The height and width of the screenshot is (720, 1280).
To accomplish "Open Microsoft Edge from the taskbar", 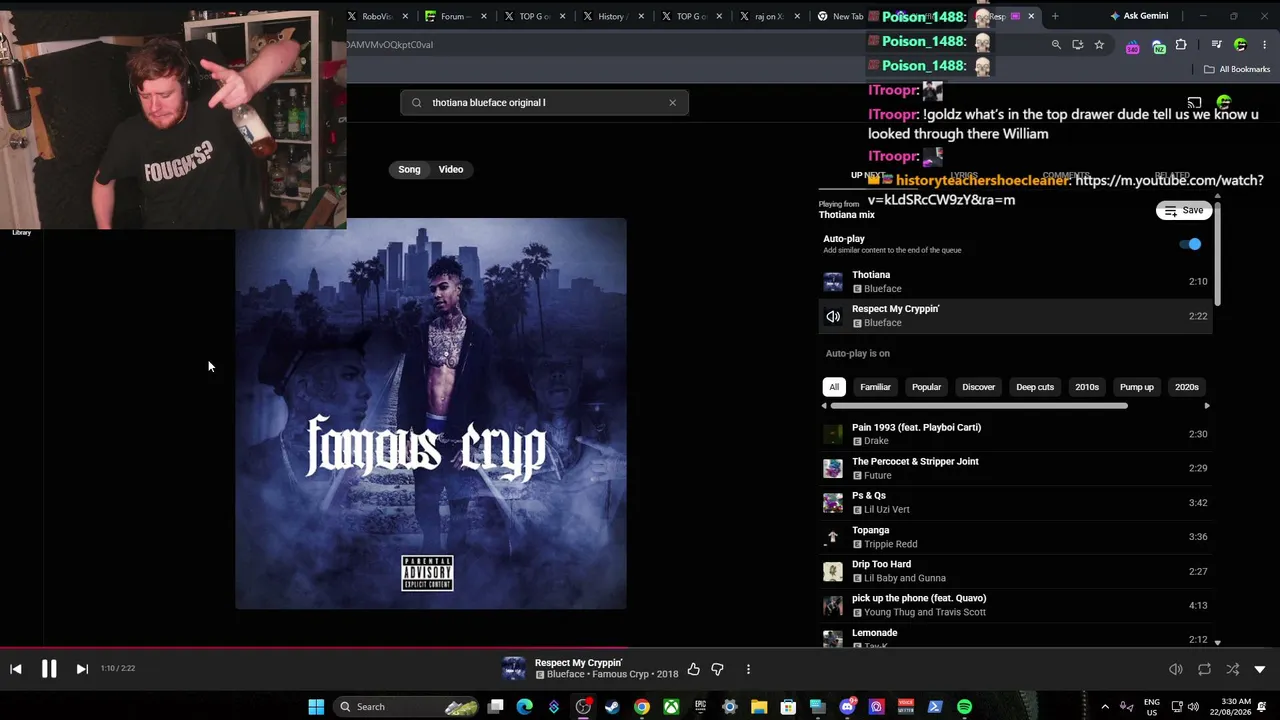I will 524,707.
